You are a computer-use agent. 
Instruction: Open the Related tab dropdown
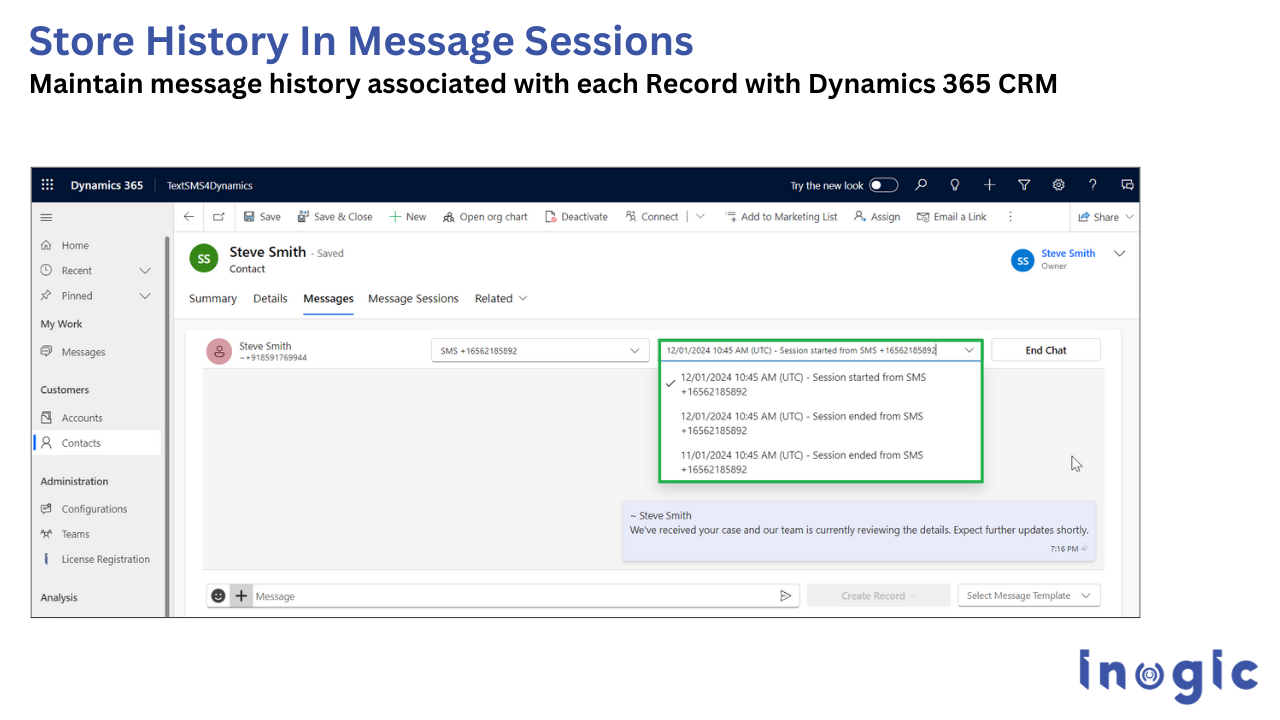coord(501,299)
